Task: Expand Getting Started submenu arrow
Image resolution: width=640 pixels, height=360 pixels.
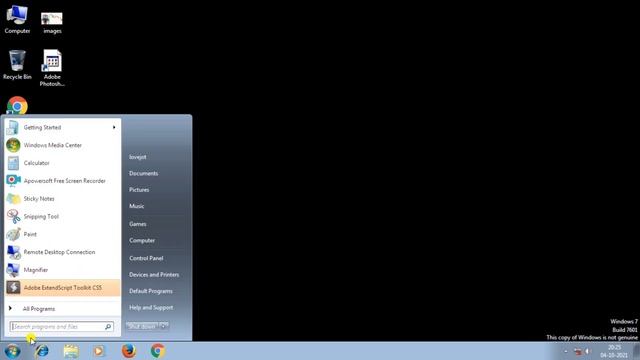Action: pos(114,127)
